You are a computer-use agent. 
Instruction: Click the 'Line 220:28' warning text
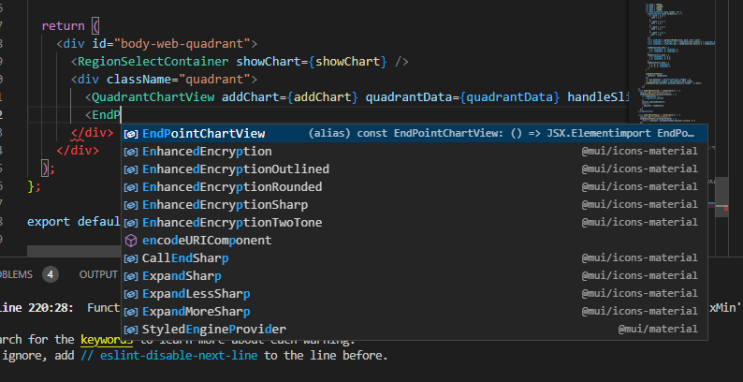(x=36, y=308)
